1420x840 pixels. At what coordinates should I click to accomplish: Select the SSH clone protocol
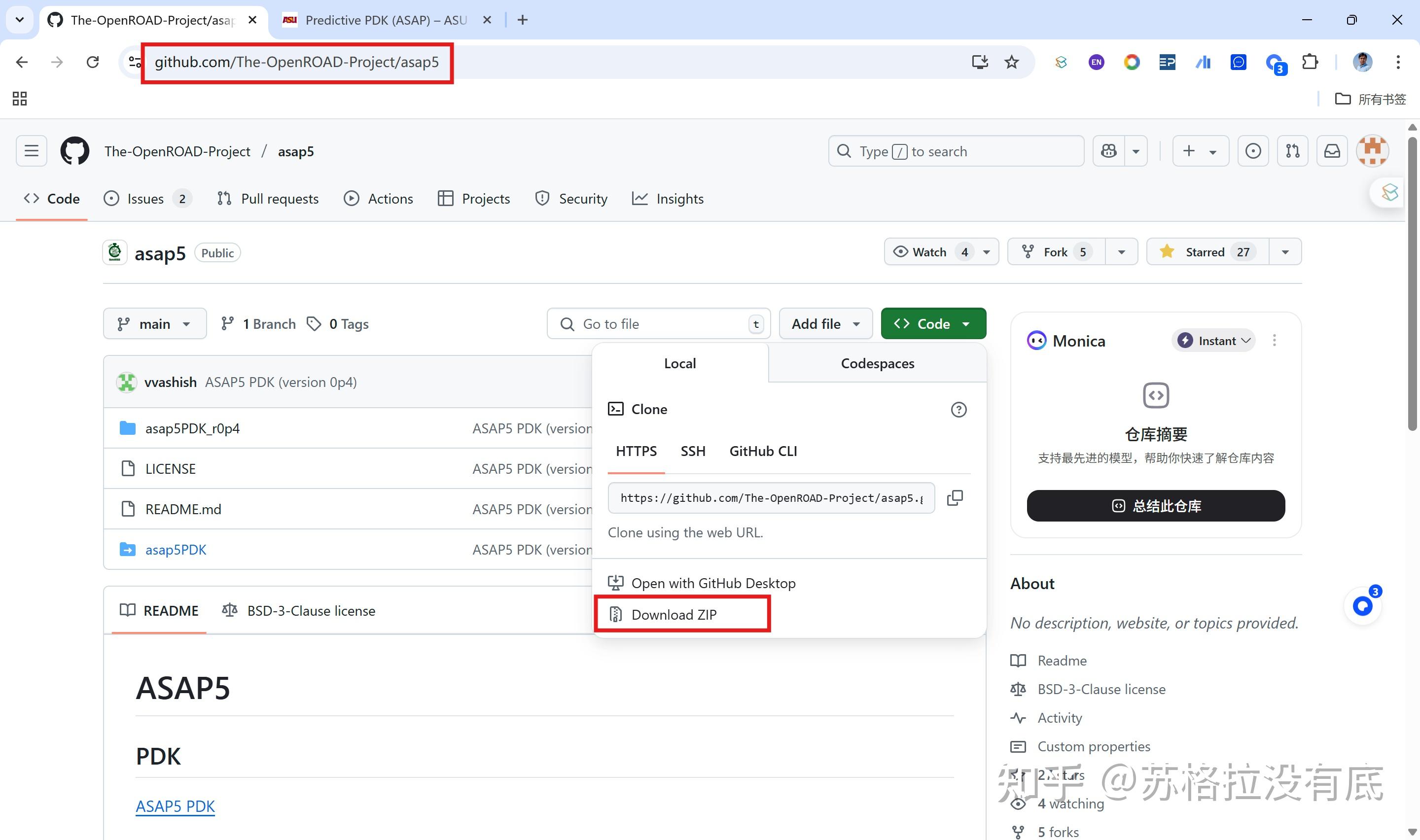pyautogui.click(x=693, y=451)
